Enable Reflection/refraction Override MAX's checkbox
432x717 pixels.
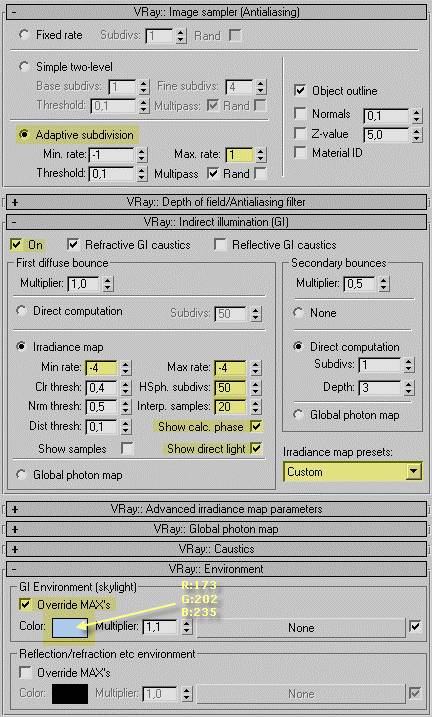pyautogui.click(x=25, y=672)
